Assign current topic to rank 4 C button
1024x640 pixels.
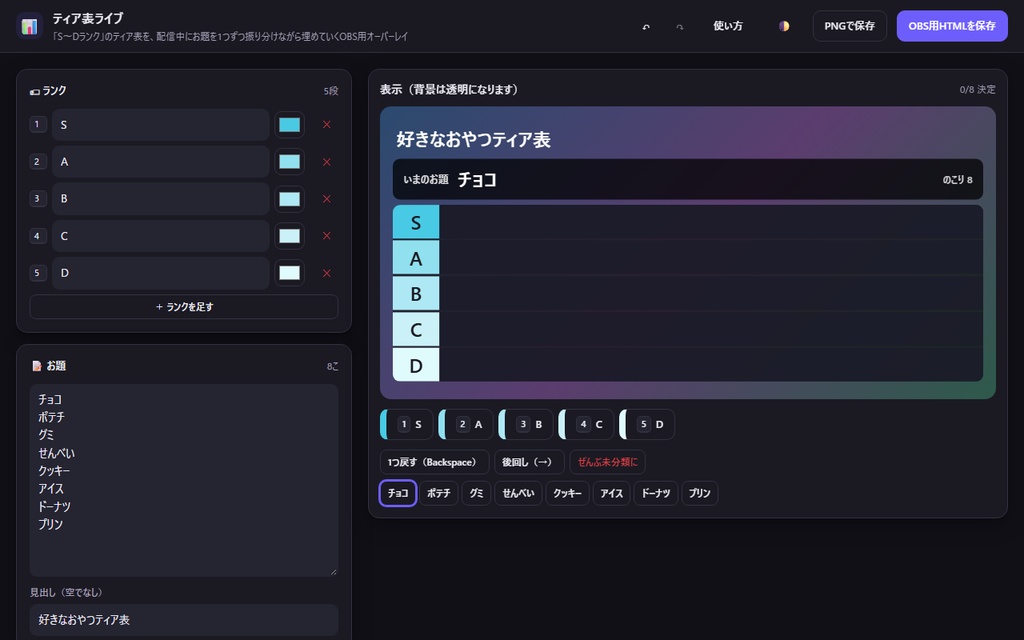[586, 424]
